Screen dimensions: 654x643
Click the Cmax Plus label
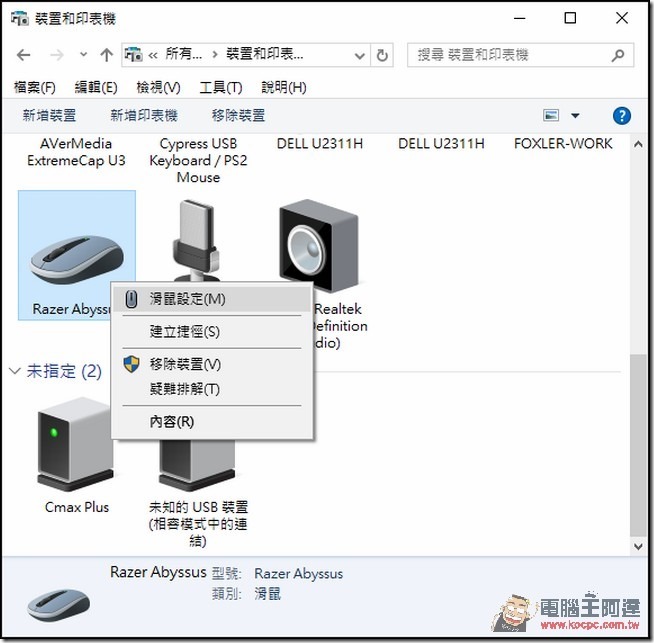77,507
